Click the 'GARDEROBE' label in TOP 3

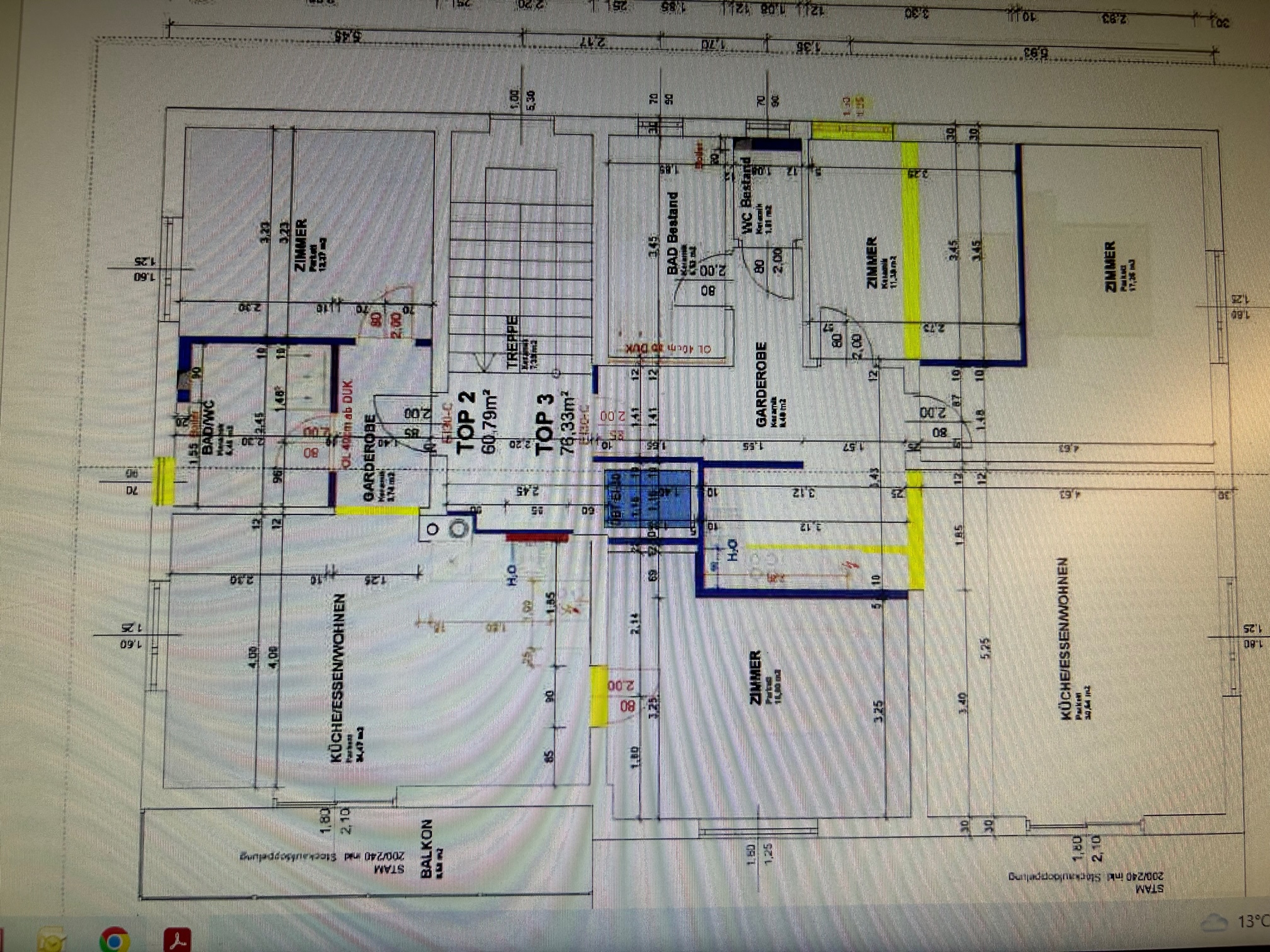click(761, 384)
